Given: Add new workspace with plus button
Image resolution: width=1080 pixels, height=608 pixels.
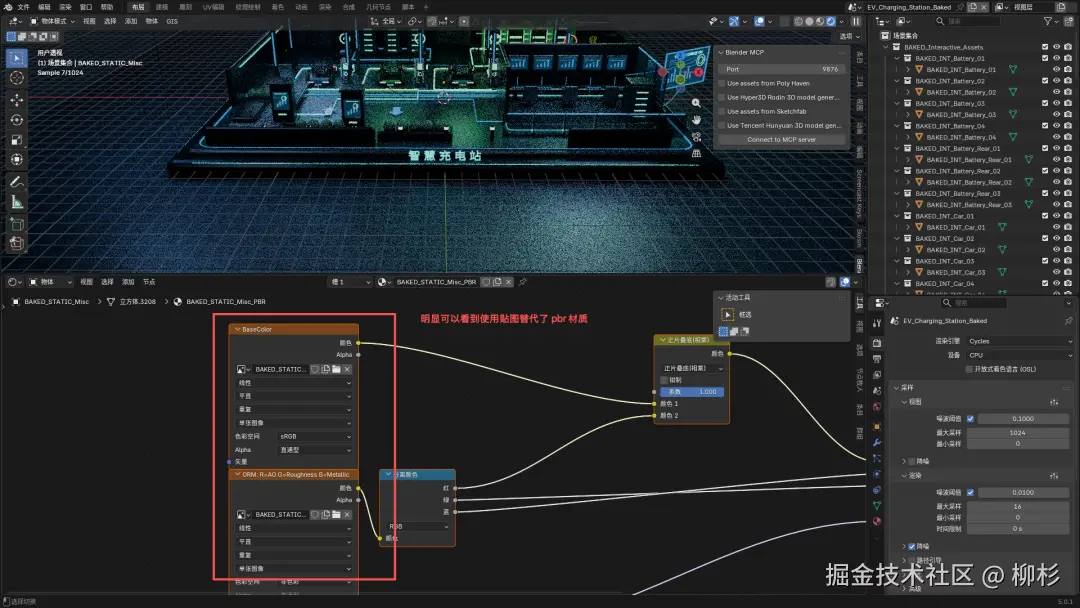Looking at the screenshot, I should click(426, 7).
